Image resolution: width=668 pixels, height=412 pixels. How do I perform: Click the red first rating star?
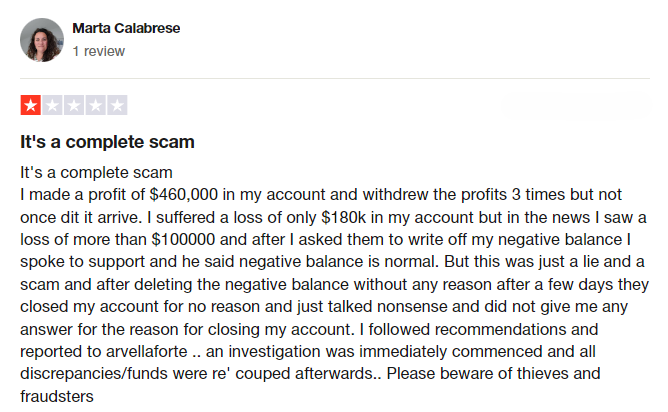31,105
